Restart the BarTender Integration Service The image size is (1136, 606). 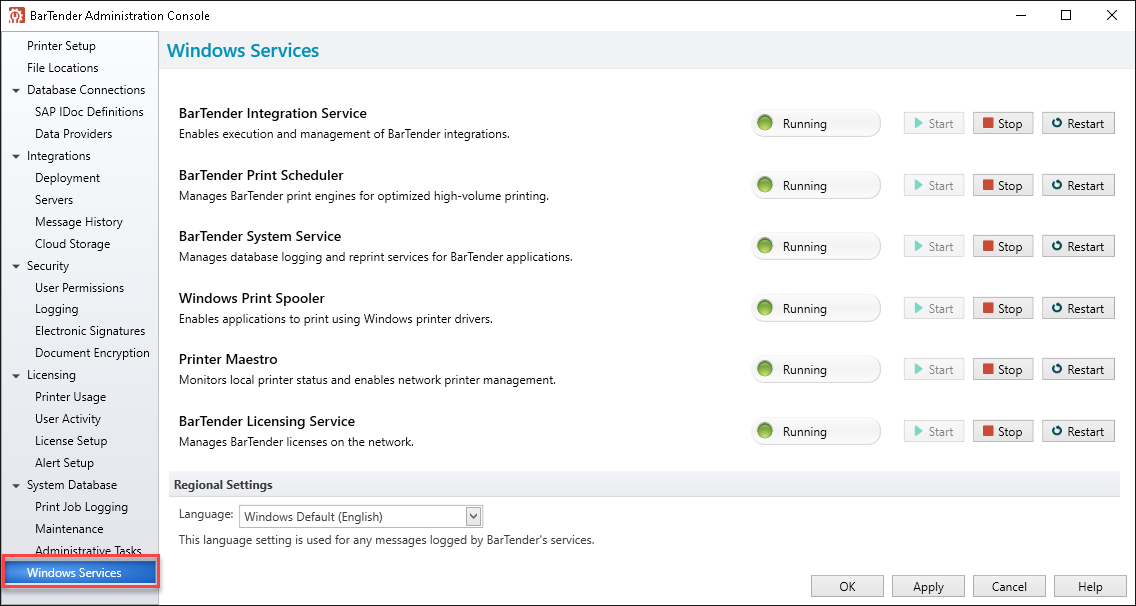coord(1078,123)
